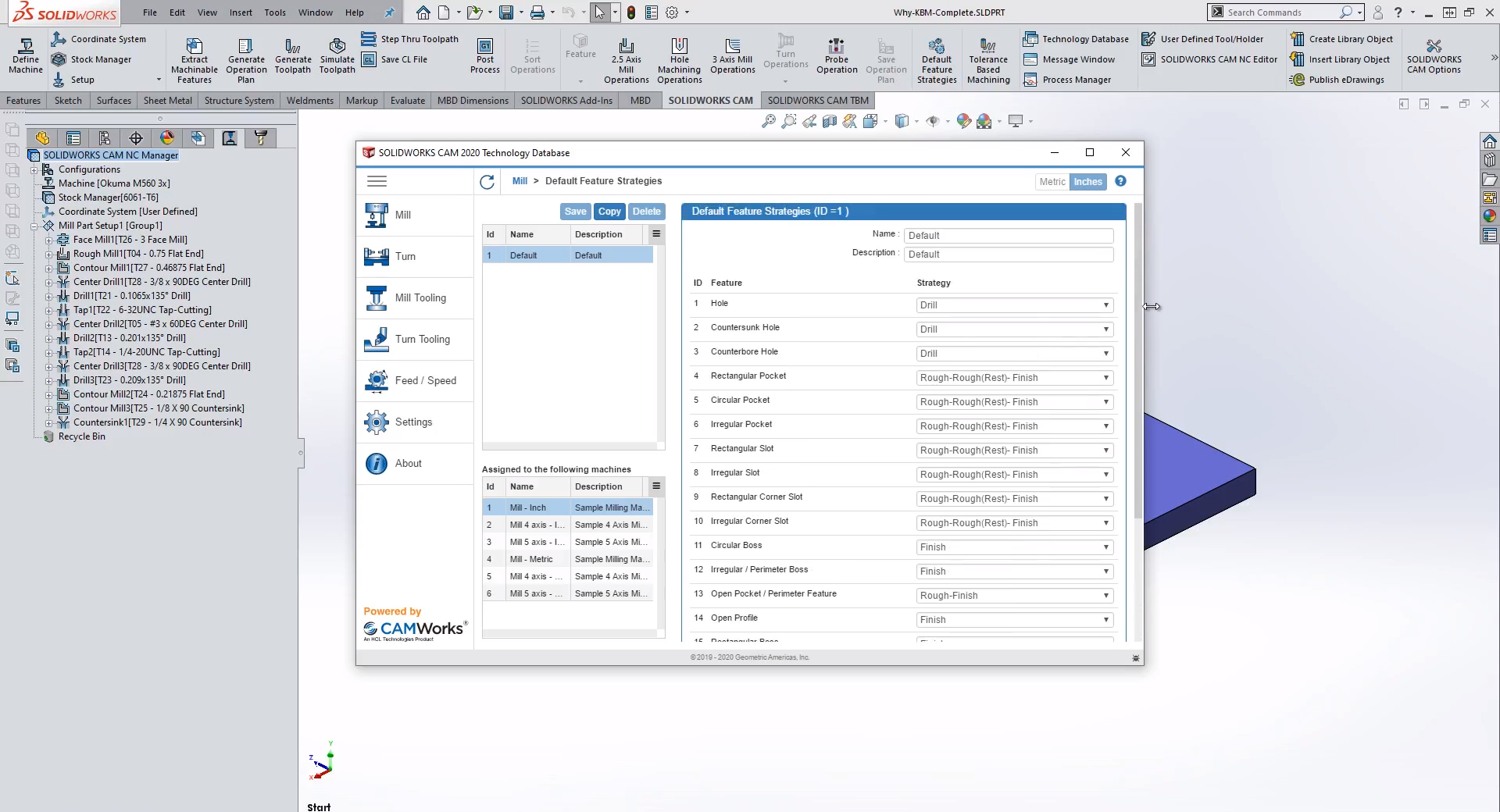This screenshot has width=1500, height=812.
Task: Open Open Profile strategy dropdown
Action: point(1014,620)
